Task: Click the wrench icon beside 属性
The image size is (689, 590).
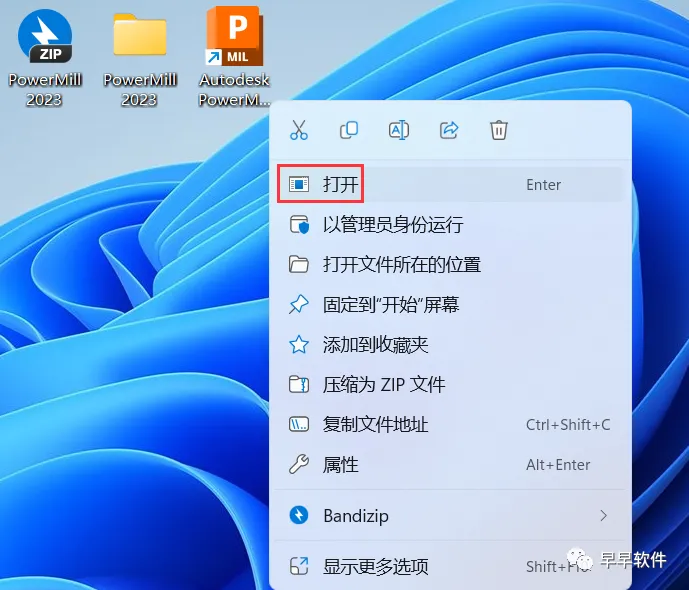Action: coord(299,464)
